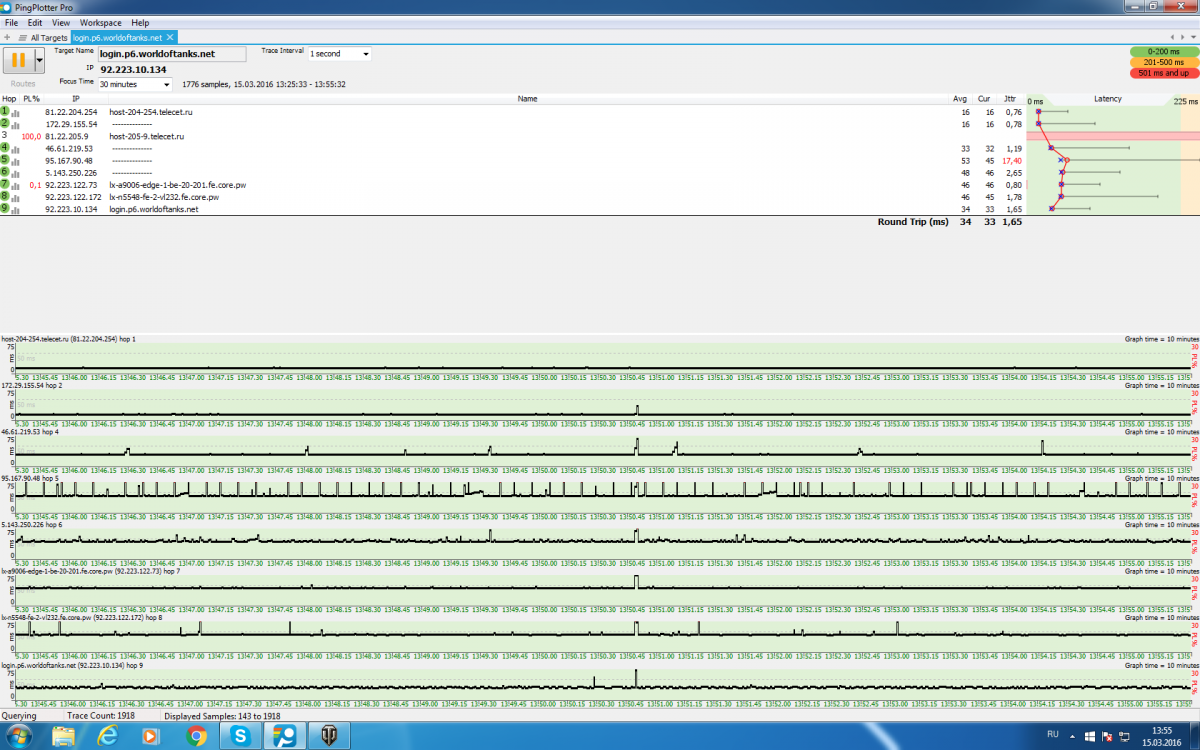Viewport: 1200px width, 750px height.
Task: Click the hop 1 timeline graph title
Action: click(x=68, y=340)
